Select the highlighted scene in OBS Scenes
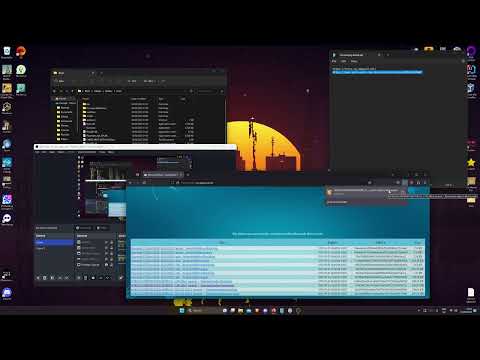This screenshot has height=360, width=480. [x=54, y=242]
